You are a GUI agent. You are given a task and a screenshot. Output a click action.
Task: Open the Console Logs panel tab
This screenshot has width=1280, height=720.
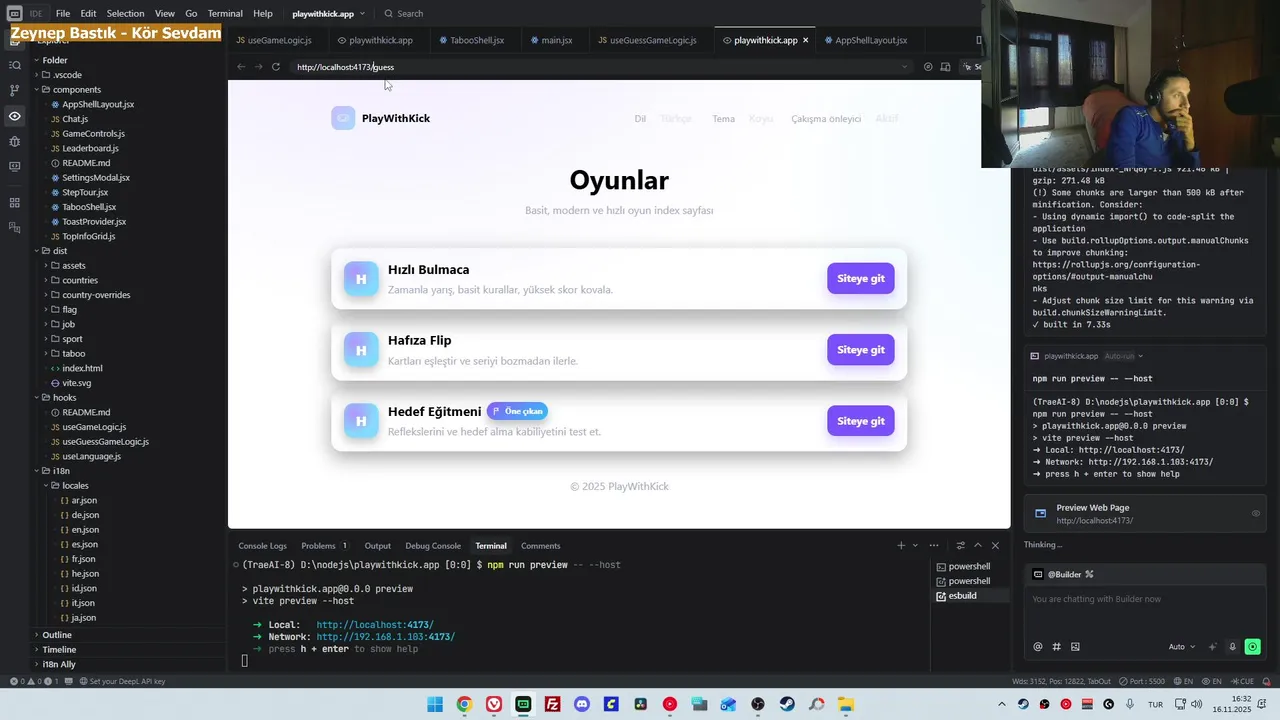coord(262,545)
